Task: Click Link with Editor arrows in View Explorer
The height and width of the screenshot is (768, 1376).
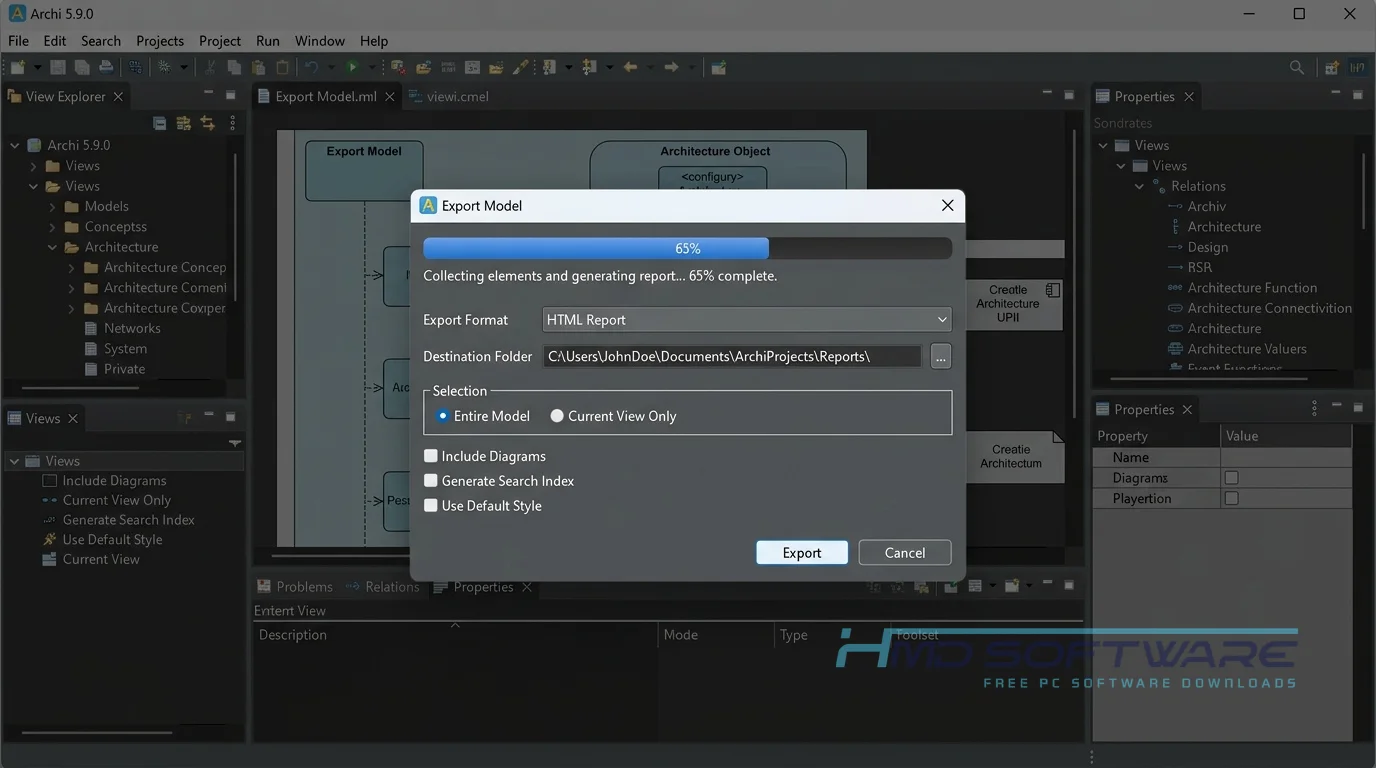Action: click(207, 123)
